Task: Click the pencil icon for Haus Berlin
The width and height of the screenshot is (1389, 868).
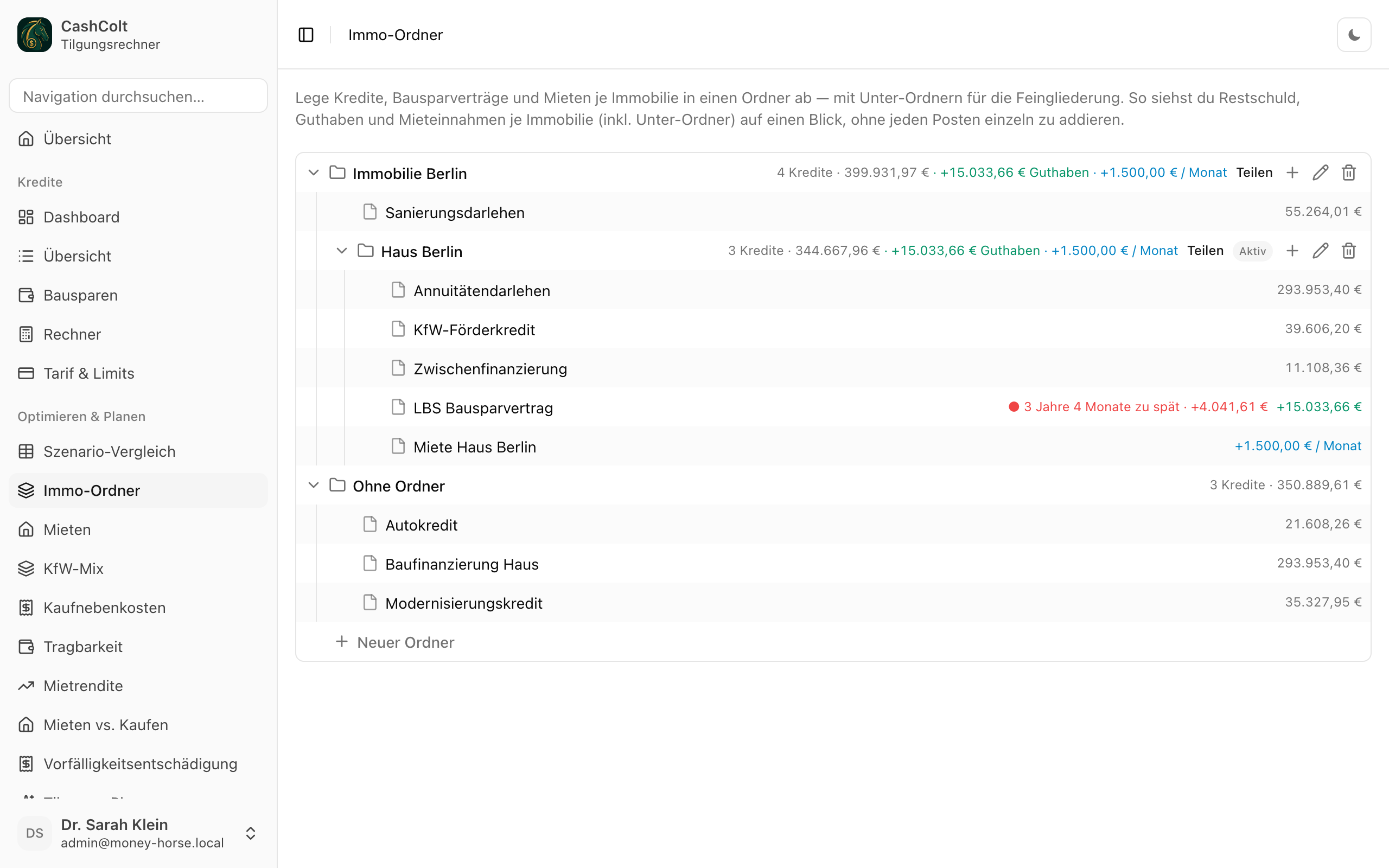Action: pyautogui.click(x=1320, y=251)
